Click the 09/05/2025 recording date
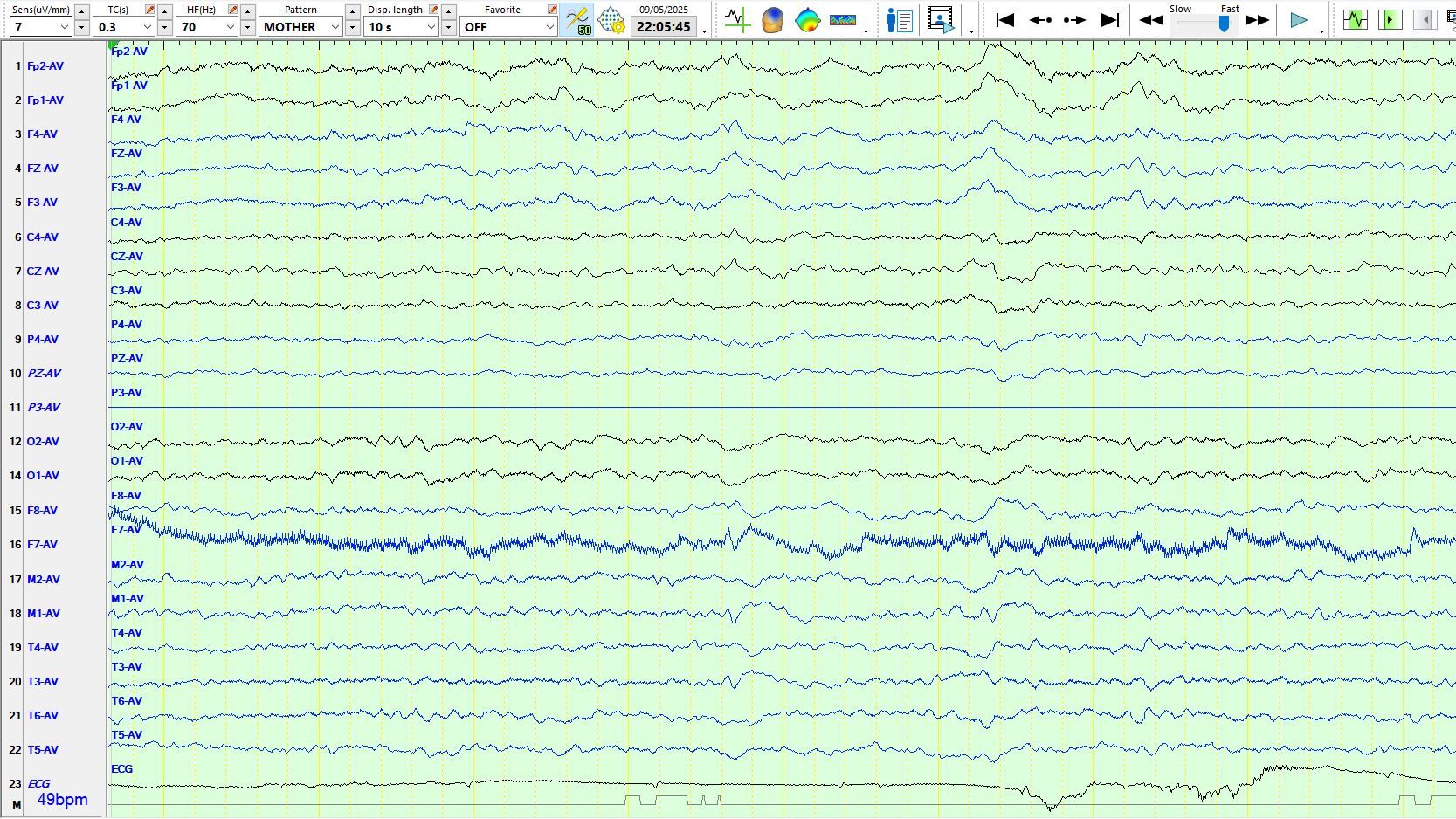 click(x=664, y=10)
